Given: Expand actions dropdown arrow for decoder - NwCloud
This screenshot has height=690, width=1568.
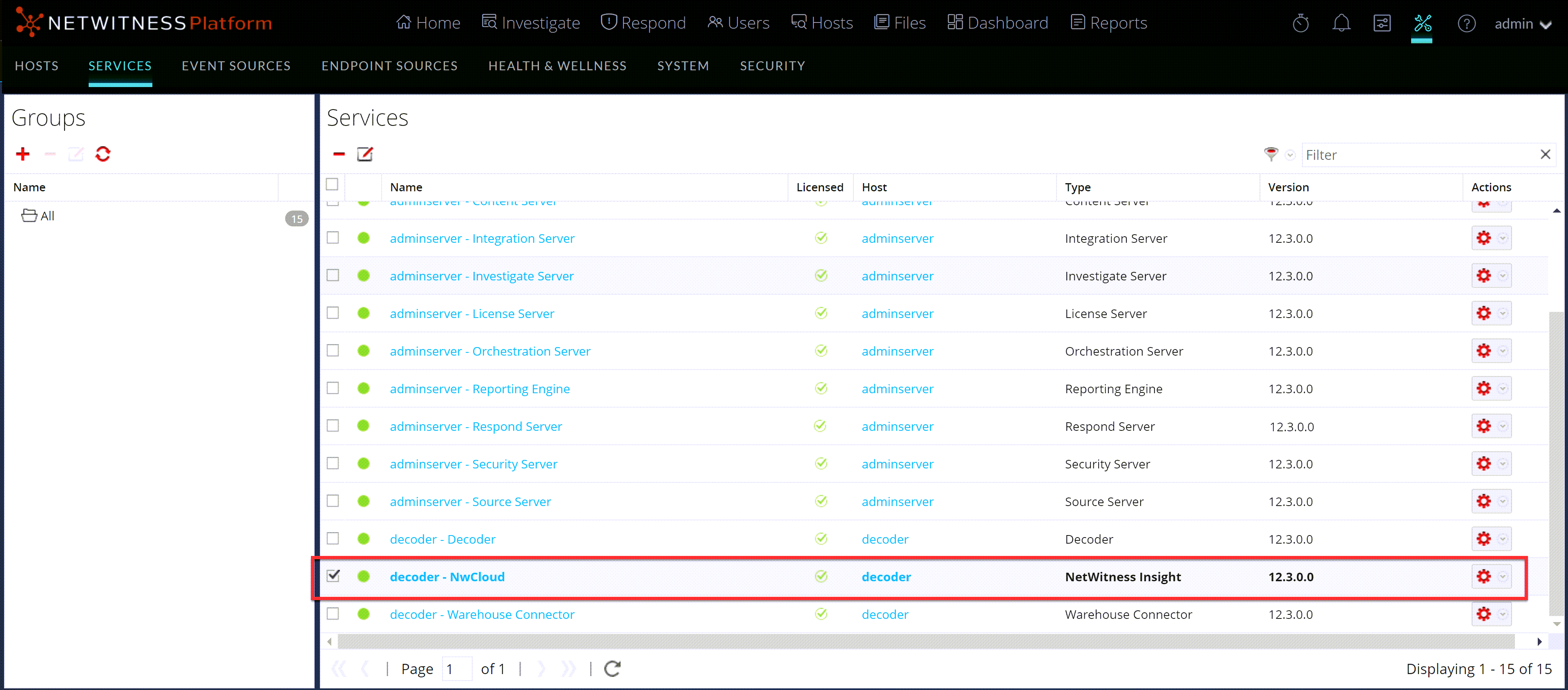Looking at the screenshot, I should tap(1503, 577).
